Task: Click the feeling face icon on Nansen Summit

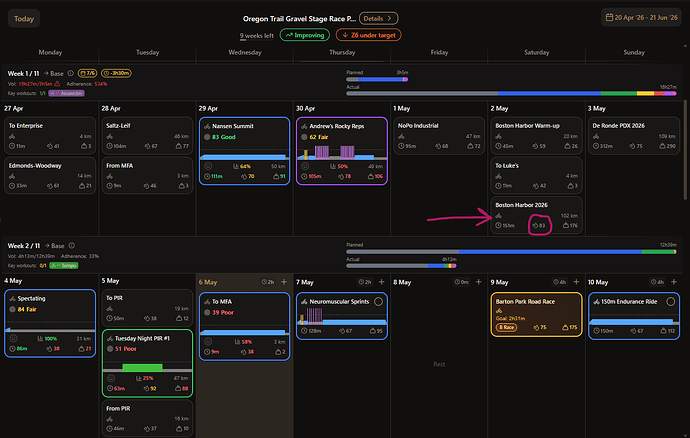Action: pyautogui.click(x=208, y=166)
